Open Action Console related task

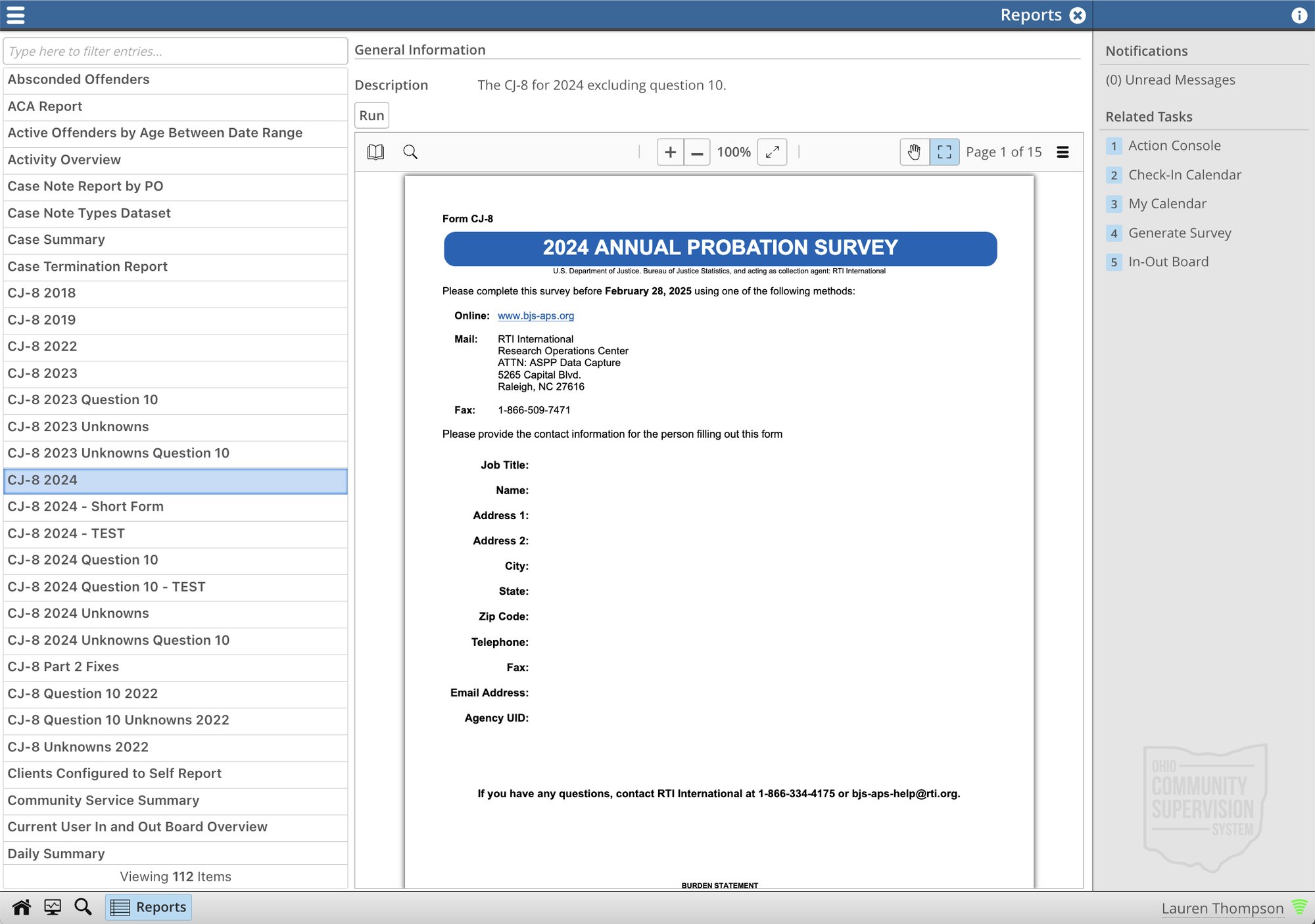(1174, 145)
